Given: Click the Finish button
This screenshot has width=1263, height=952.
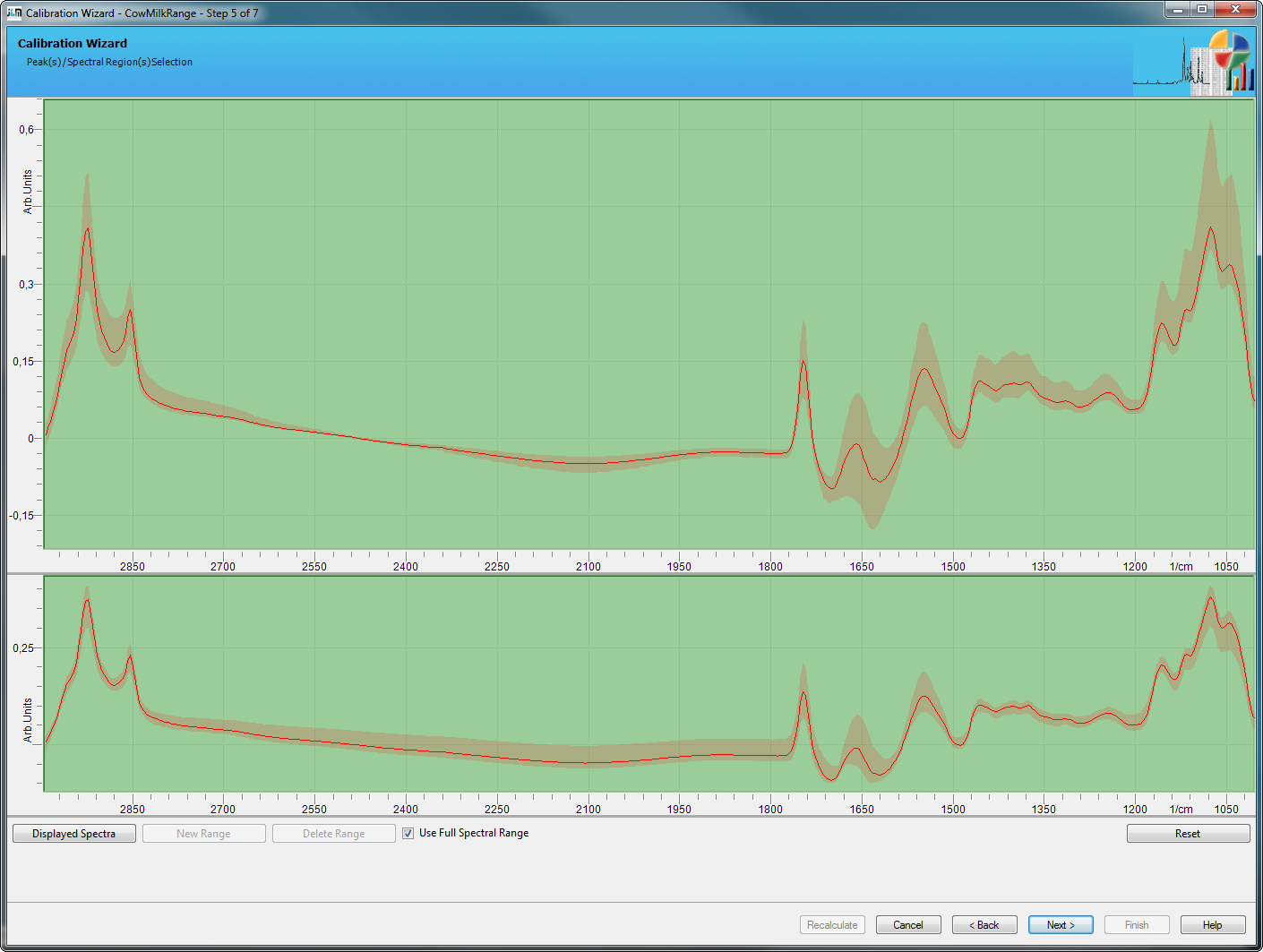Looking at the screenshot, I should pyautogui.click(x=1136, y=925).
